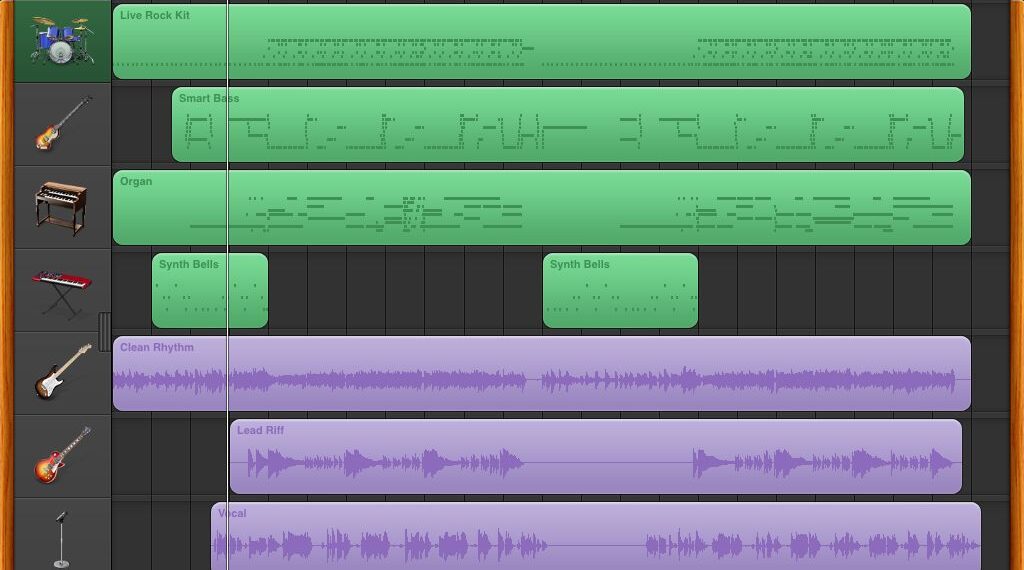Select the Lead Riff electric guitar icon
Image resolution: width=1024 pixels, height=570 pixels.
(x=63, y=455)
